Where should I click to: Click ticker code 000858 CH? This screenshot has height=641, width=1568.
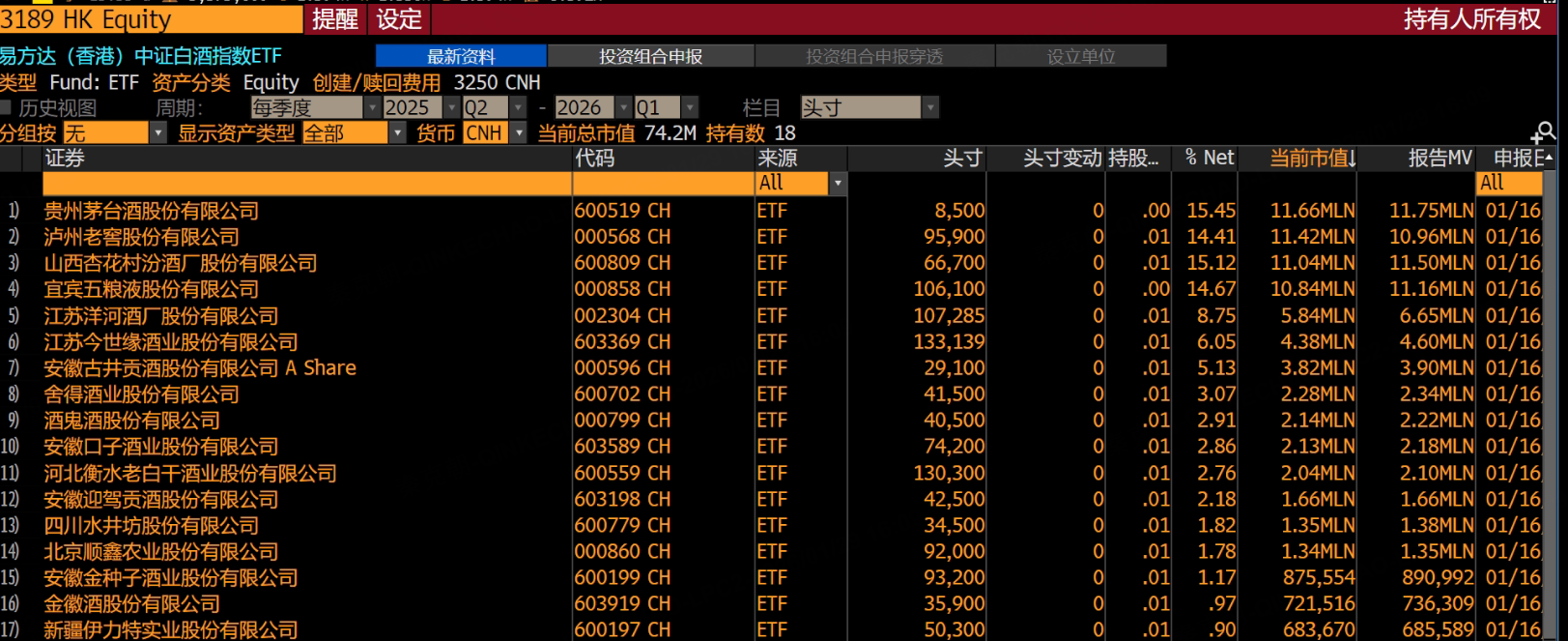pos(622,289)
